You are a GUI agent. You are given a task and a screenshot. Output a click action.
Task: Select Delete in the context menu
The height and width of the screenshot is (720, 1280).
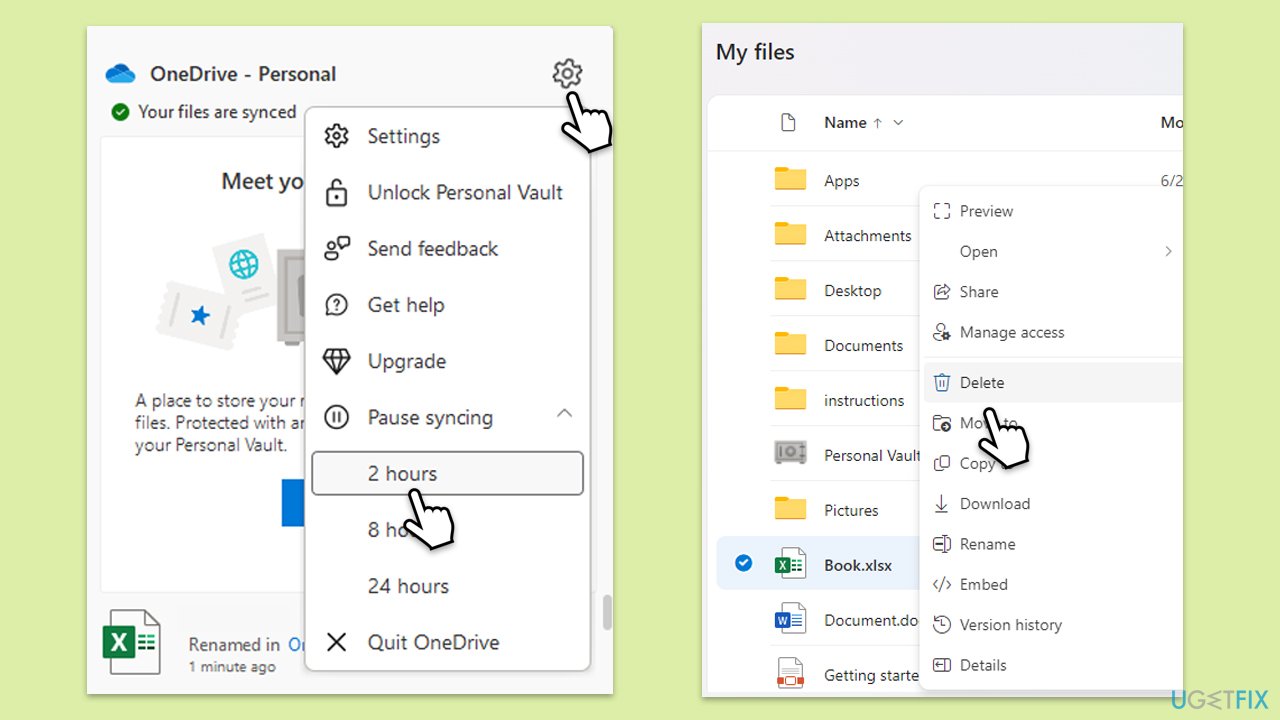click(x=1051, y=382)
